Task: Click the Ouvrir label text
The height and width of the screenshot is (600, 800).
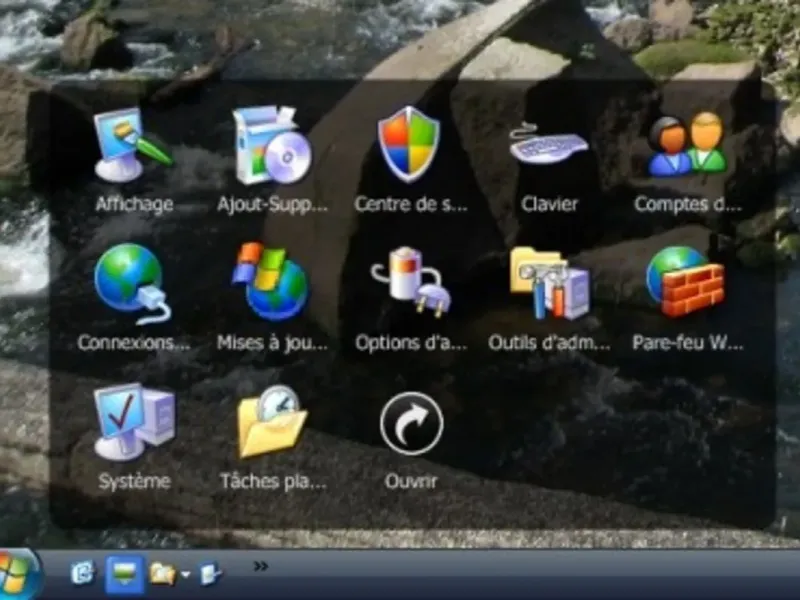Action: (x=411, y=481)
